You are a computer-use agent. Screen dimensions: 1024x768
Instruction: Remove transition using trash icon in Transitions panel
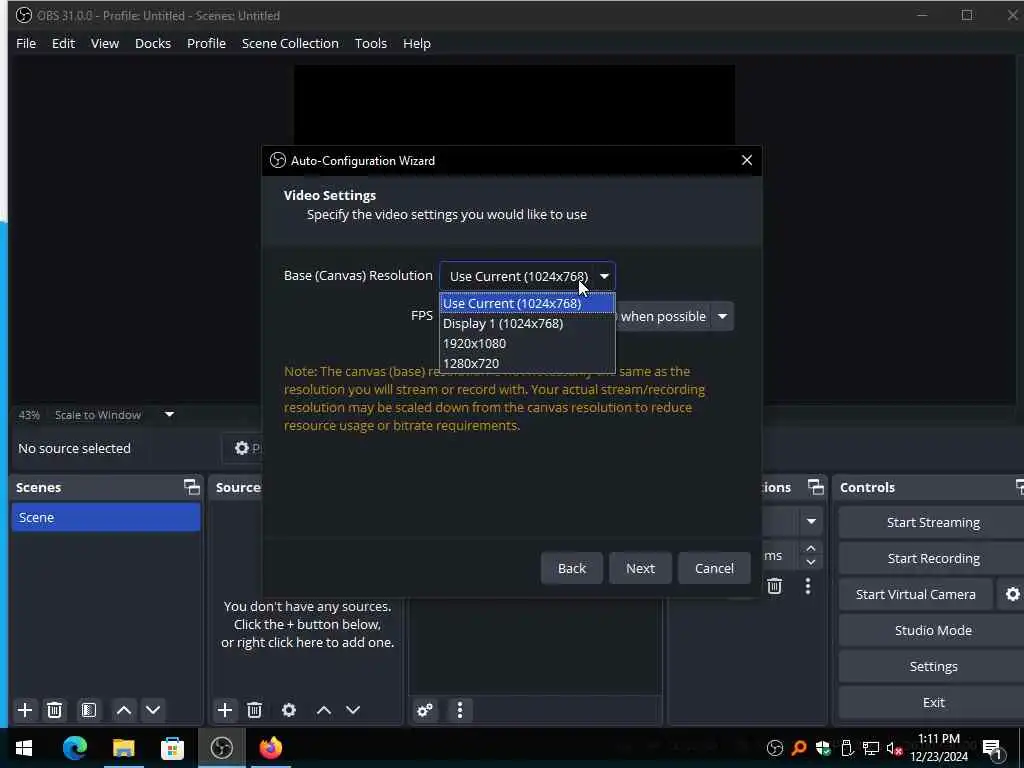(x=775, y=586)
